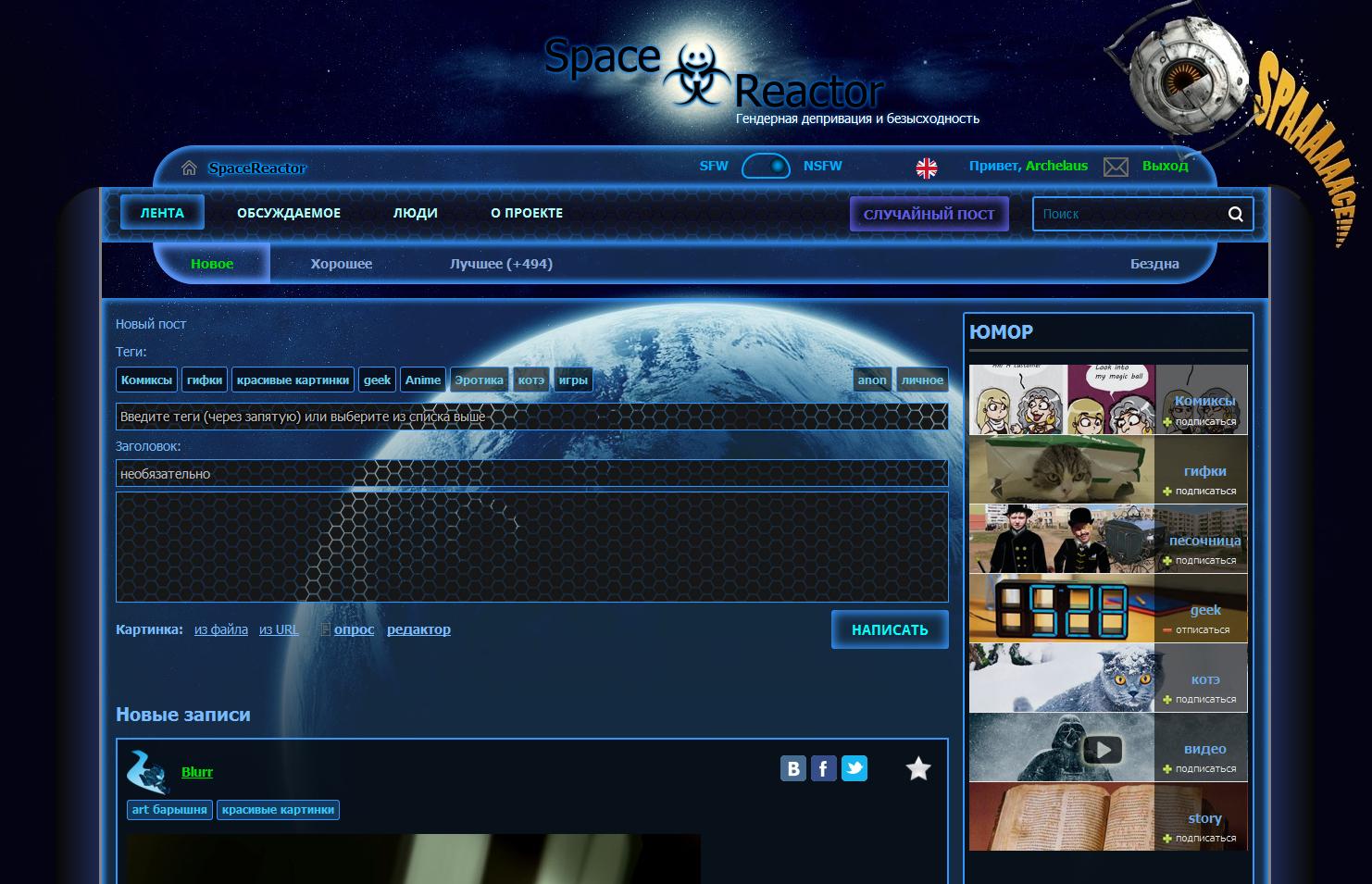Select the Новое tab
The width and height of the screenshot is (1372, 884).
[212, 264]
